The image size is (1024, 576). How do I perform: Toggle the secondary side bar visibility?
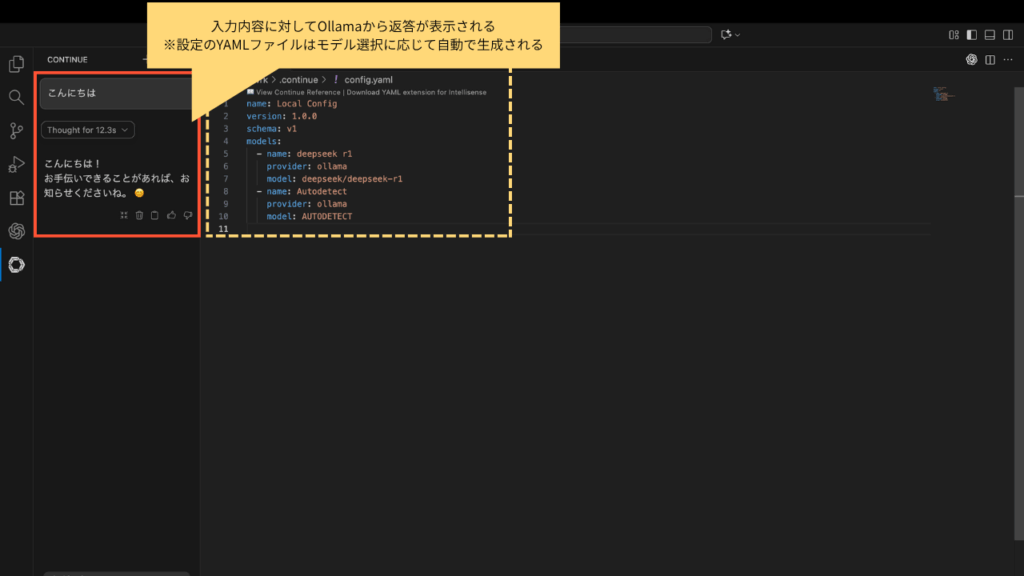1007,35
